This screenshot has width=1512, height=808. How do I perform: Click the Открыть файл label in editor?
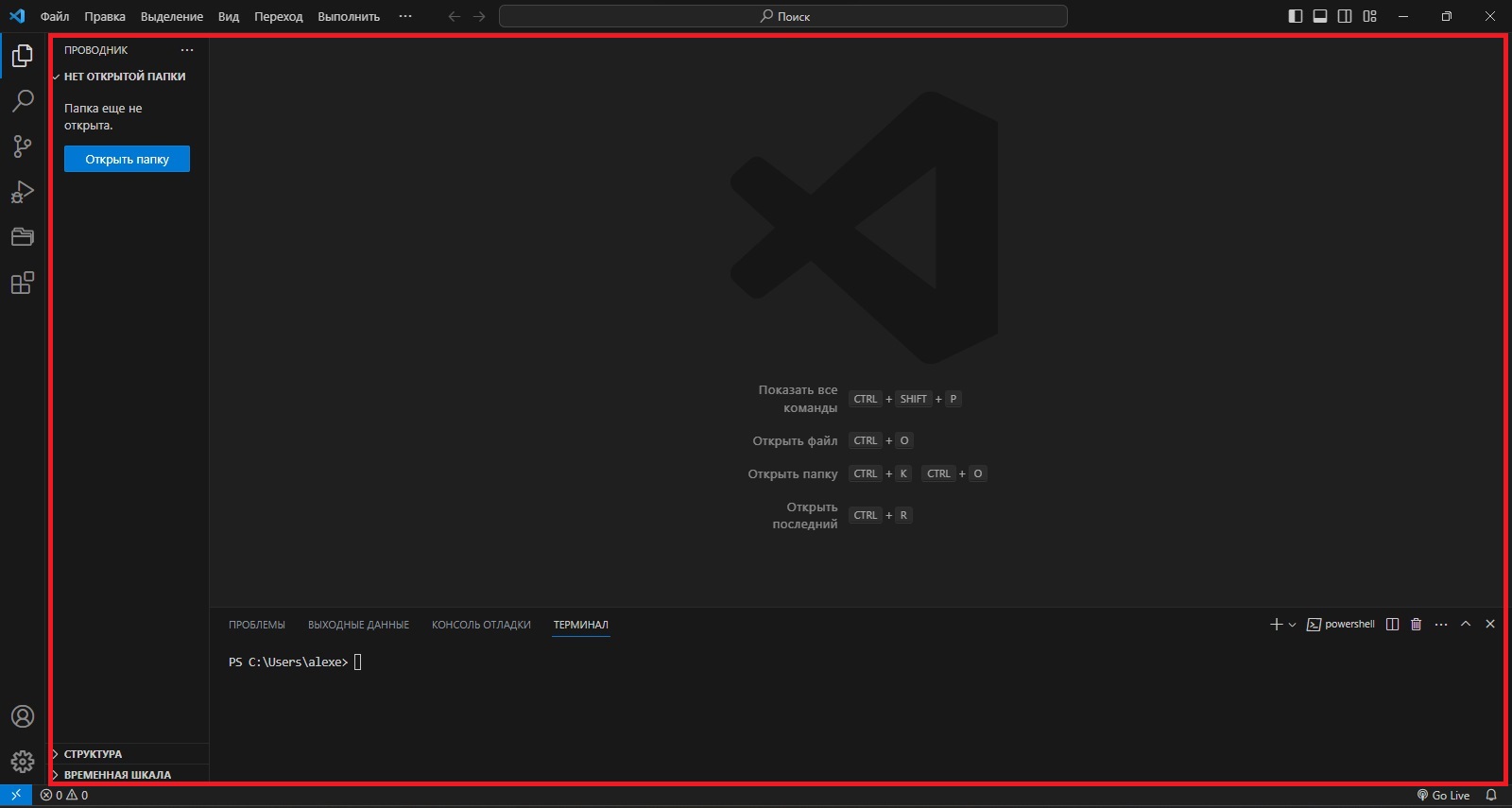tap(795, 440)
